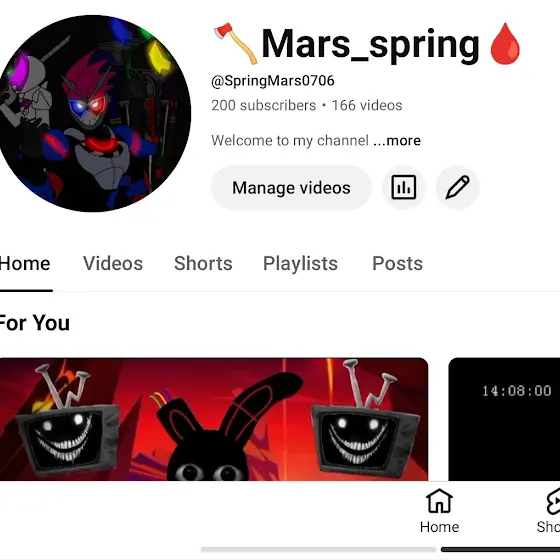
Task: Click the Manage videos button
Action: (x=291, y=188)
